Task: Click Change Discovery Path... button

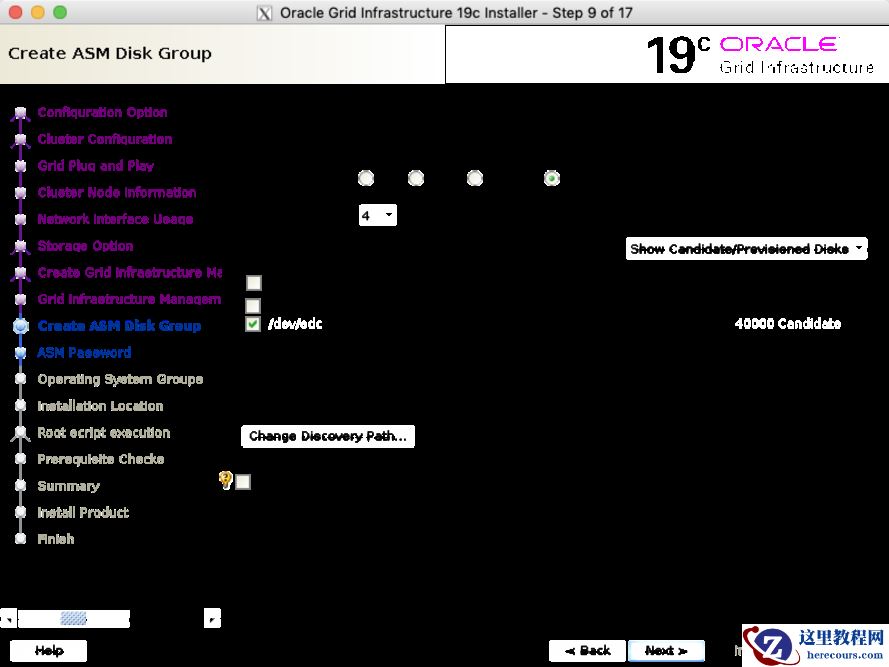Action: coord(328,436)
